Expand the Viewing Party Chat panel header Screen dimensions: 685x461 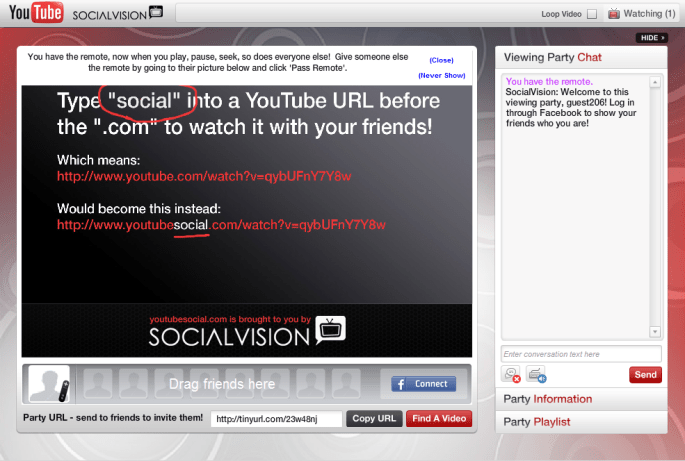click(x=581, y=57)
